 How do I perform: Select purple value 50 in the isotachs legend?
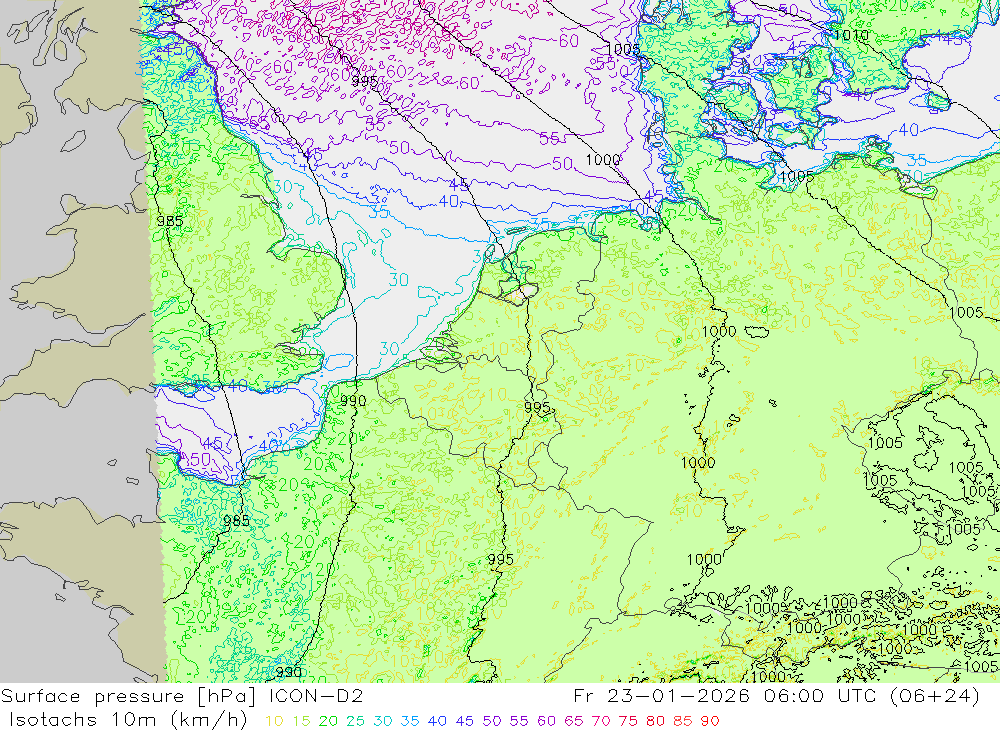[x=492, y=722]
